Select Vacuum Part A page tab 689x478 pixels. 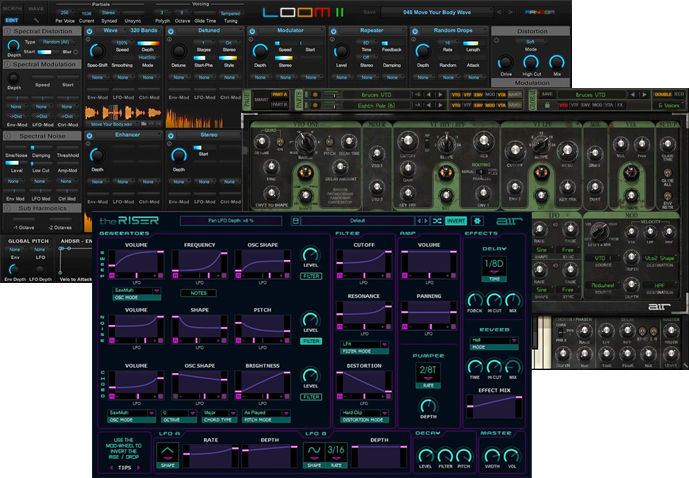(279, 94)
